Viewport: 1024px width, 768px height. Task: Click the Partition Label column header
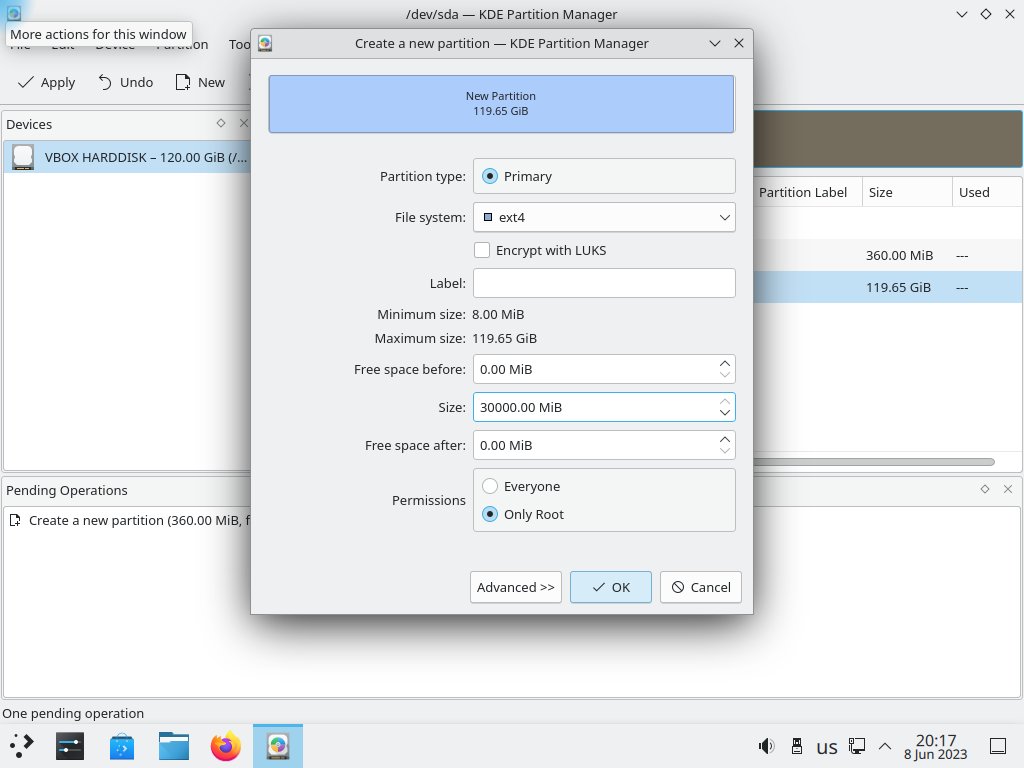coord(807,192)
